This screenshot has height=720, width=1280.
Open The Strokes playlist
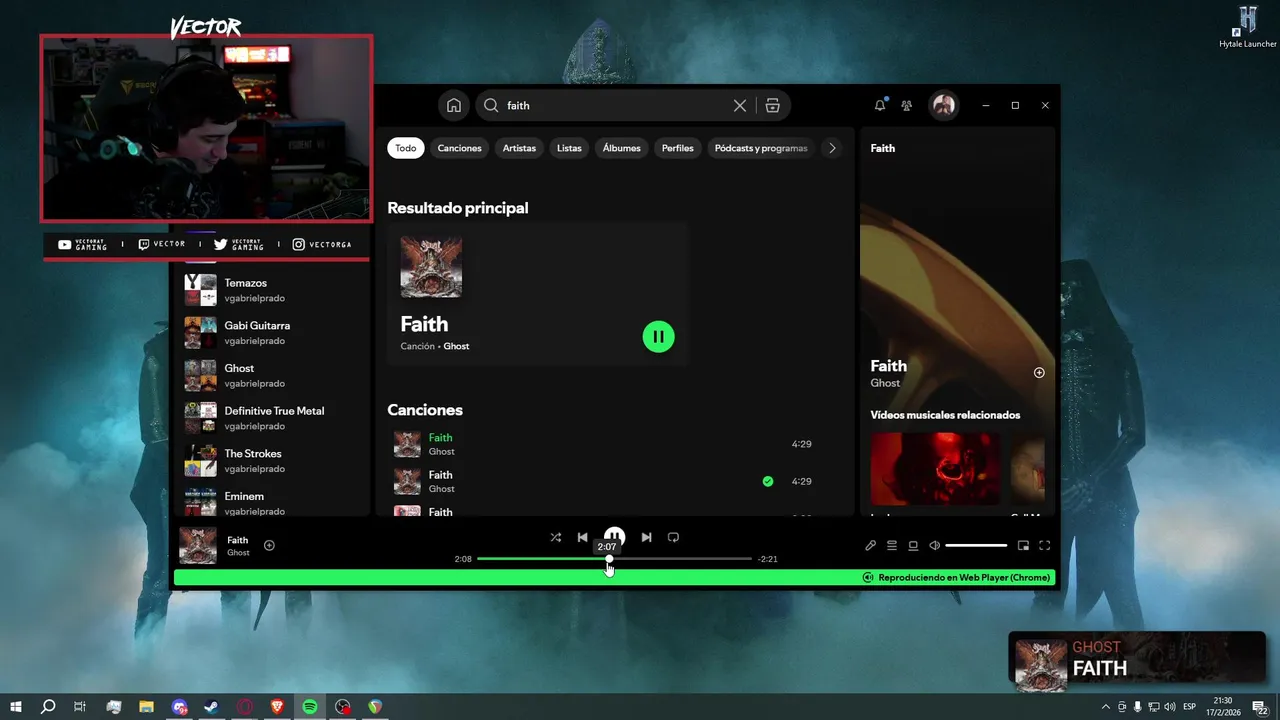[x=271, y=461]
